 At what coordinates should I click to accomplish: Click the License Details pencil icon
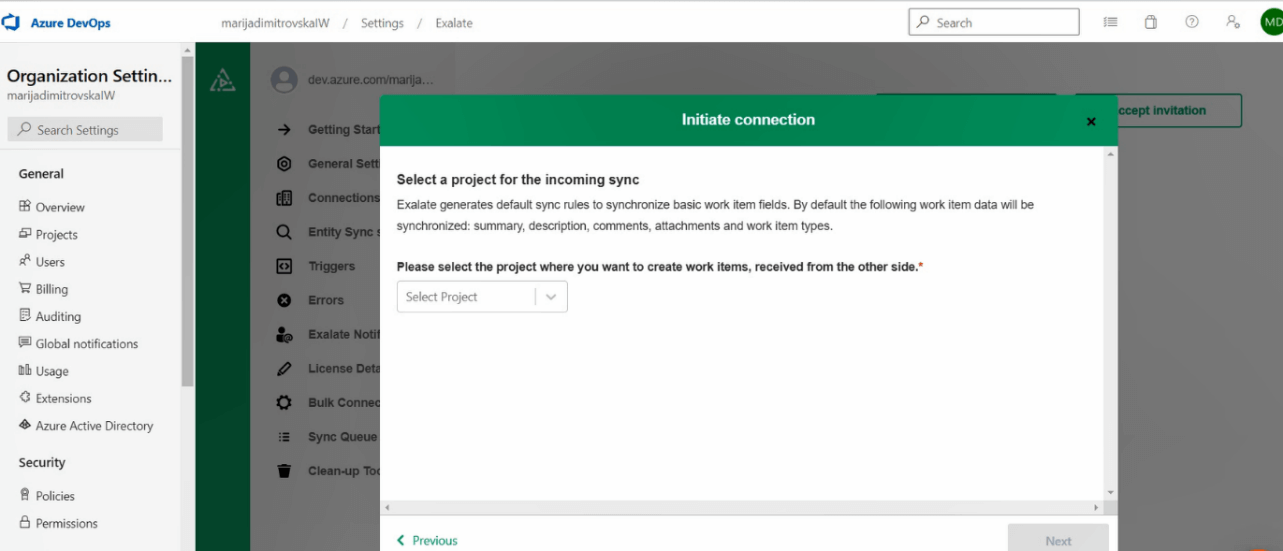[284, 368]
